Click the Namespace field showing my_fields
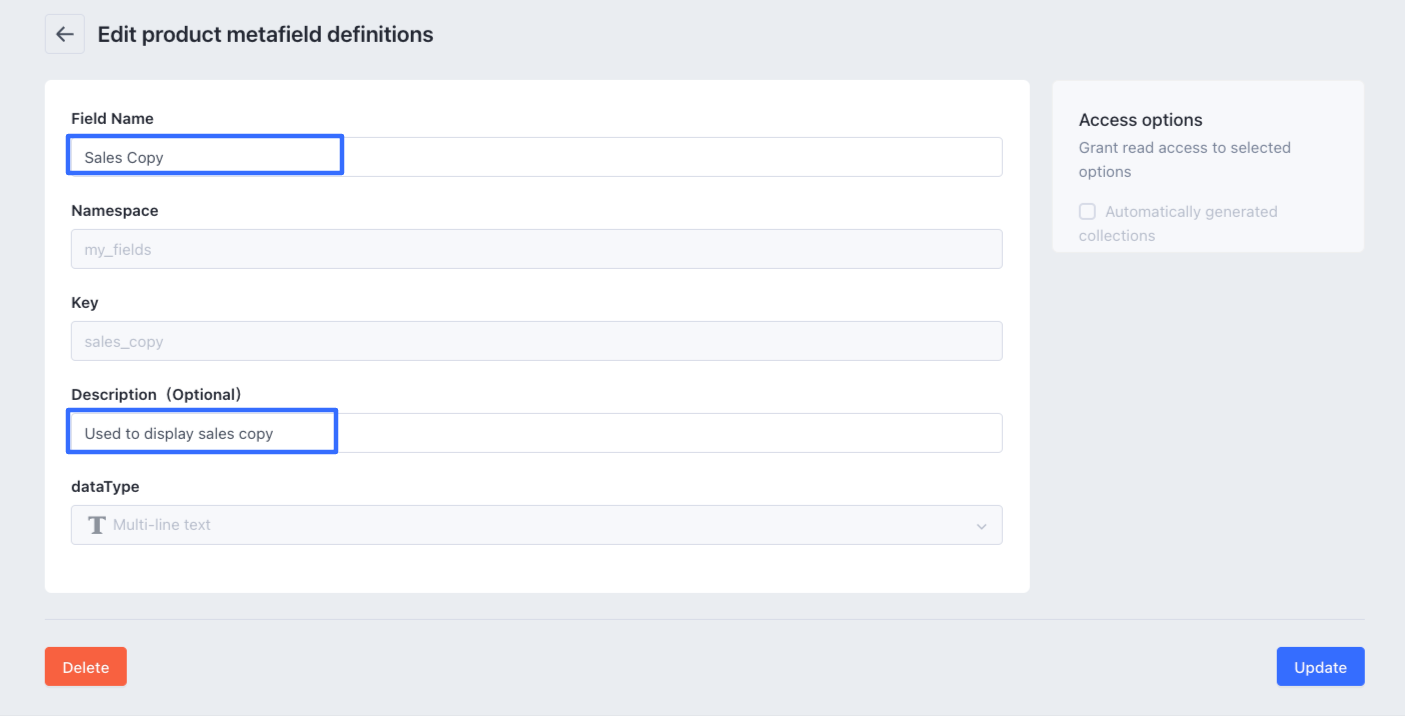This screenshot has height=716, width=1405. (x=536, y=249)
